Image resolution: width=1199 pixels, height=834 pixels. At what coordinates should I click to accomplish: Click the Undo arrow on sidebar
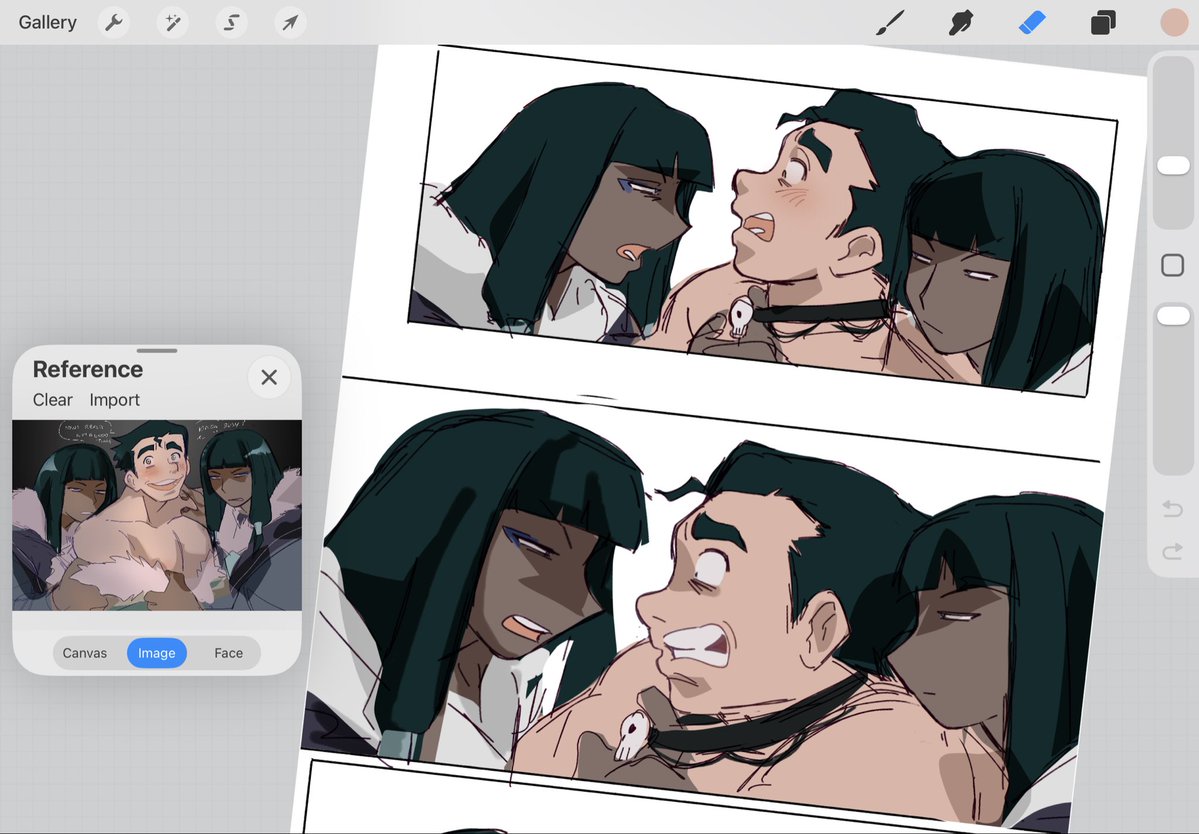pos(1172,508)
